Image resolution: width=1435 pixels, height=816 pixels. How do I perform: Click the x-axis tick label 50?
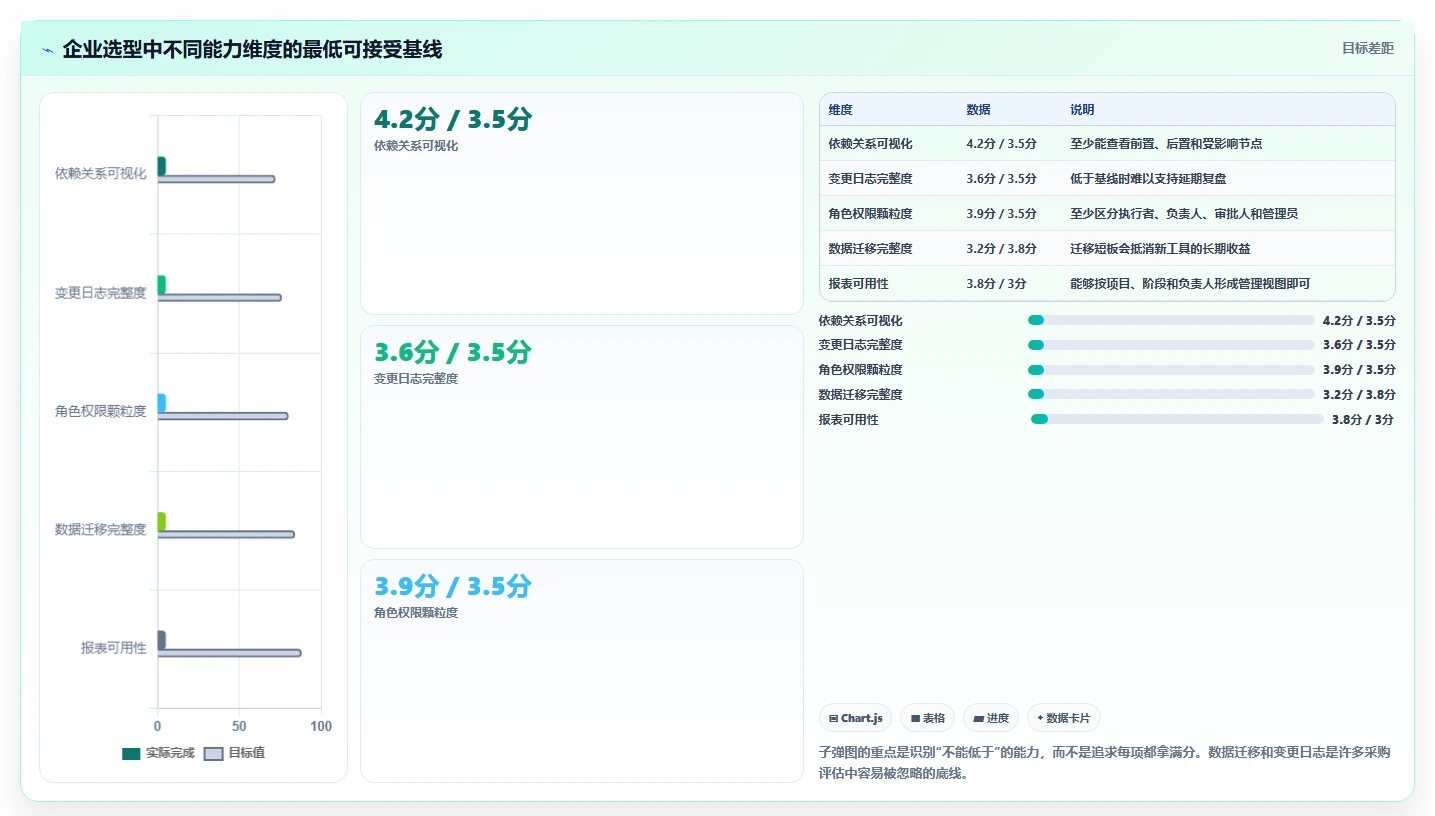(239, 726)
